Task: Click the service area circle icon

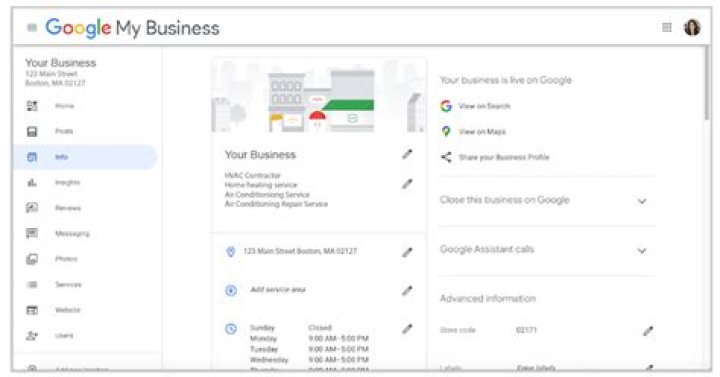Action: pos(231,290)
